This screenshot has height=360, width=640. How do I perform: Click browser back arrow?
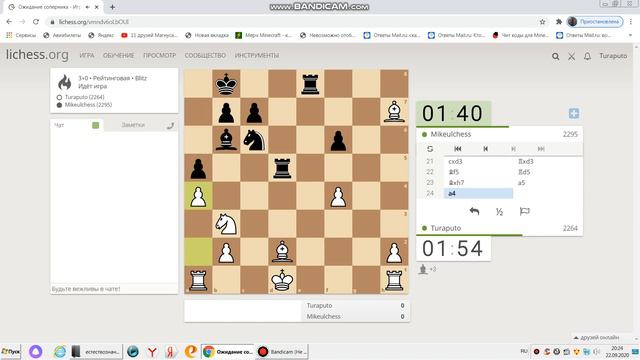[9, 22]
